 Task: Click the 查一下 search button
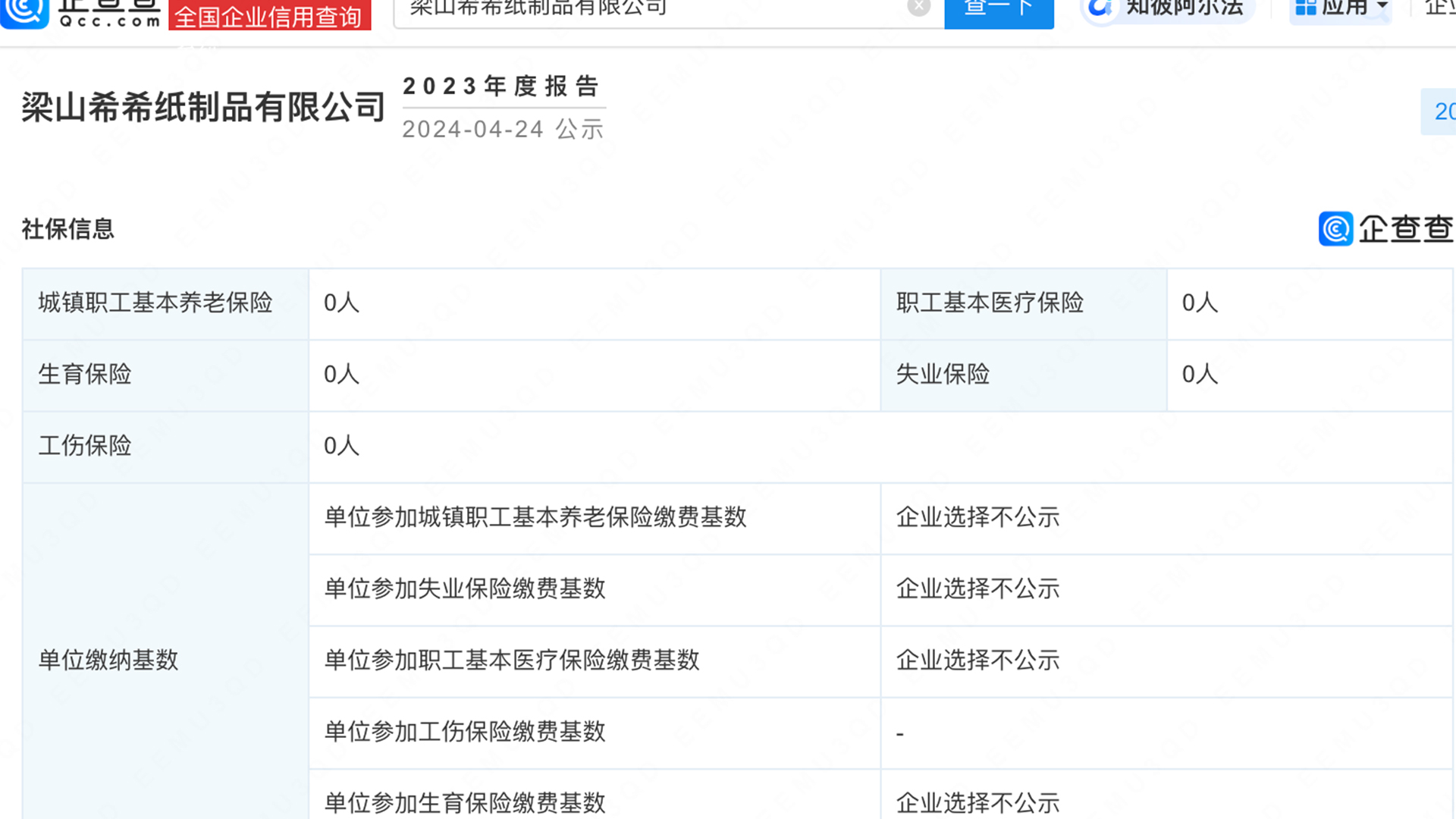pyautogui.click(x=999, y=13)
